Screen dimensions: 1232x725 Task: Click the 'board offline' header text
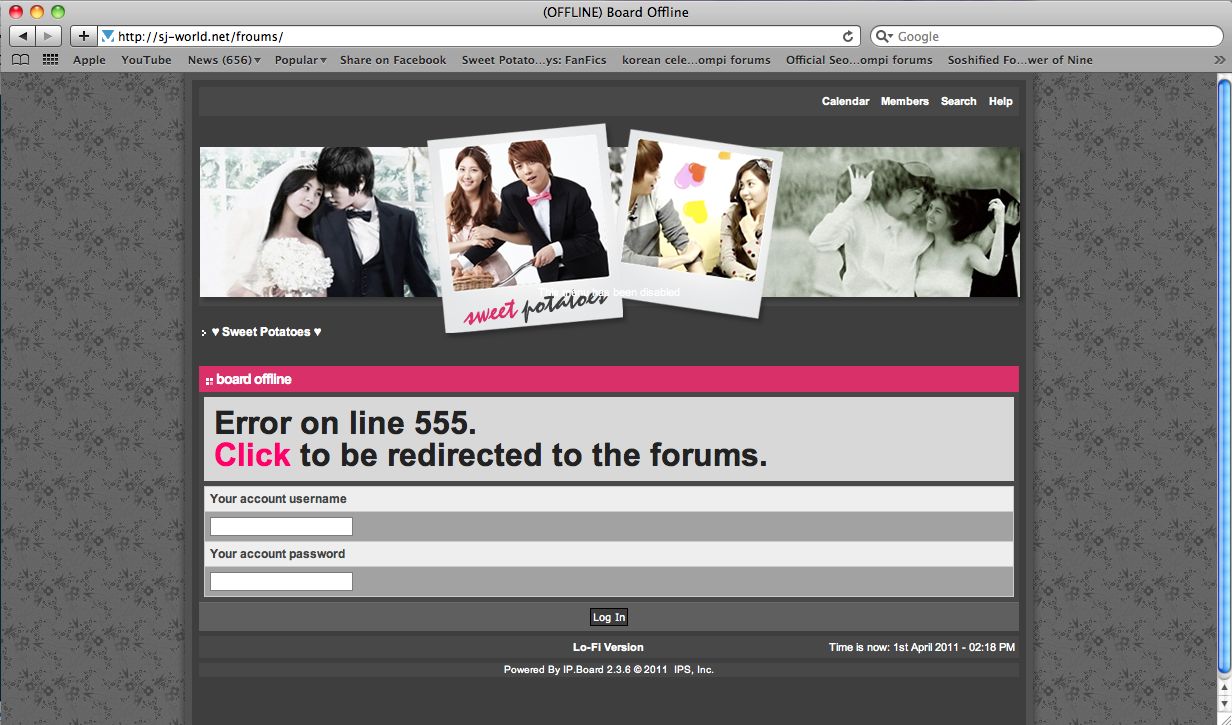(254, 380)
